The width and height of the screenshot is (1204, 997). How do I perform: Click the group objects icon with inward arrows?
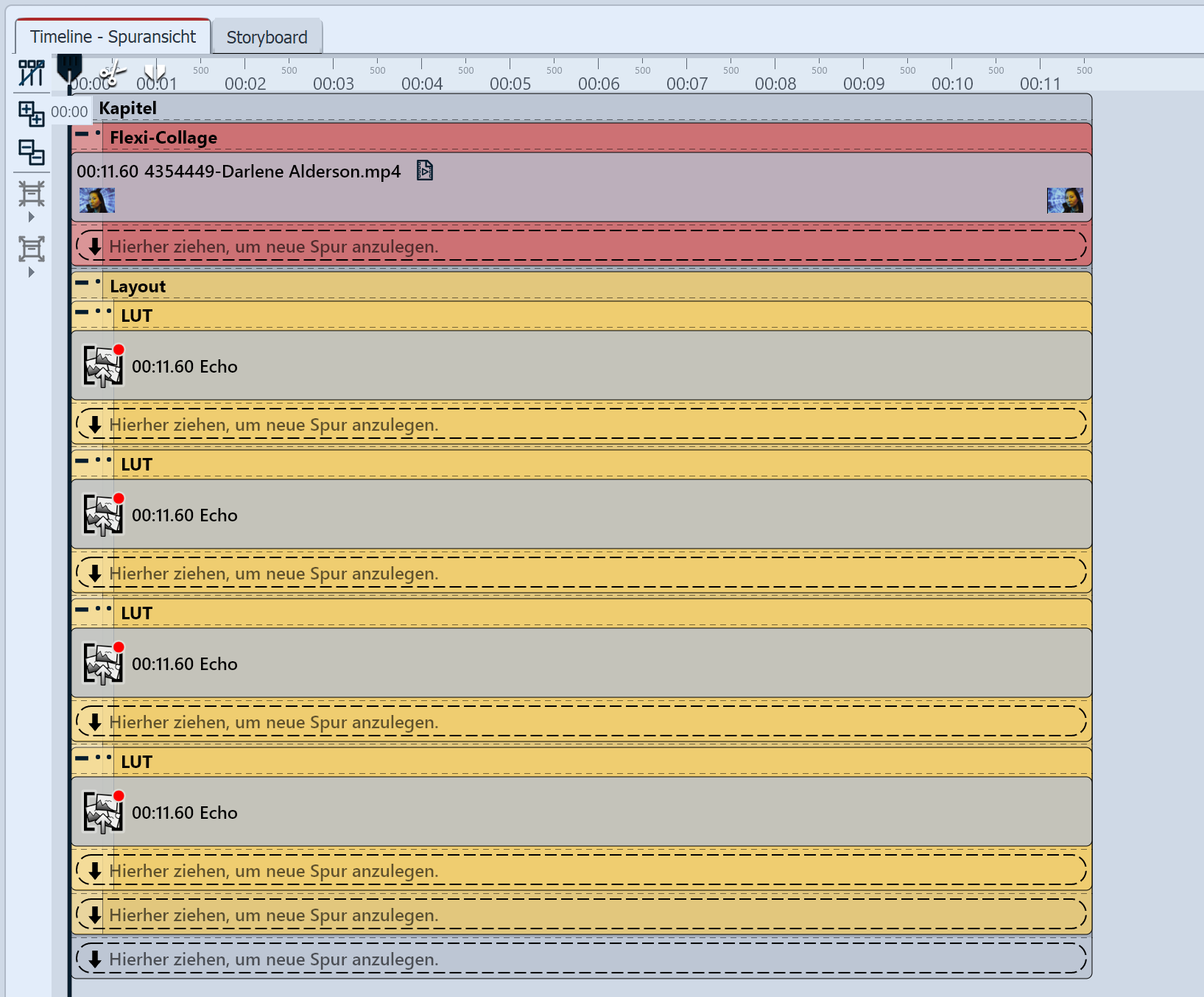click(31, 194)
